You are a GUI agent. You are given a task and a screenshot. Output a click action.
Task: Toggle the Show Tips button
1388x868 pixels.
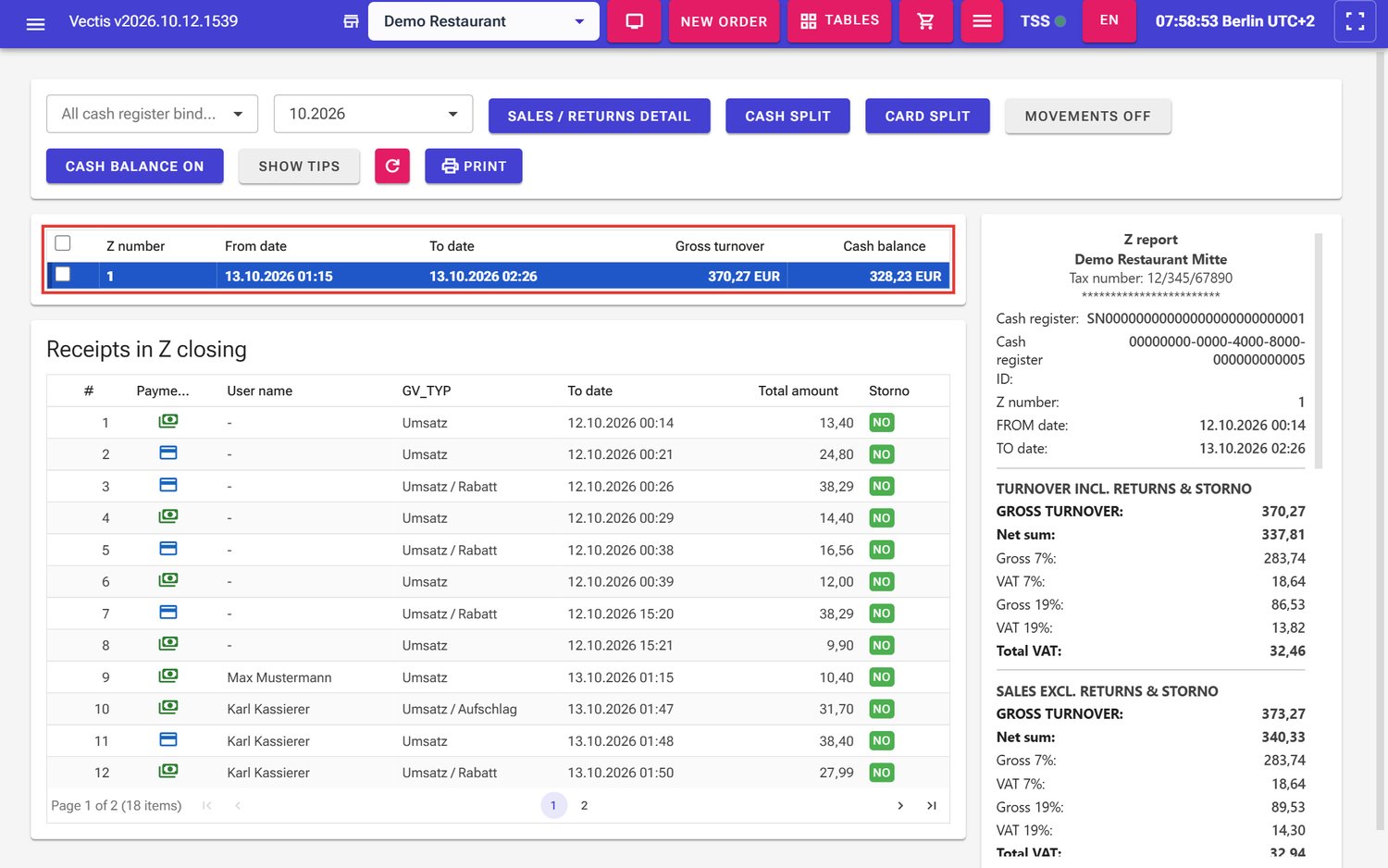click(x=299, y=166)
